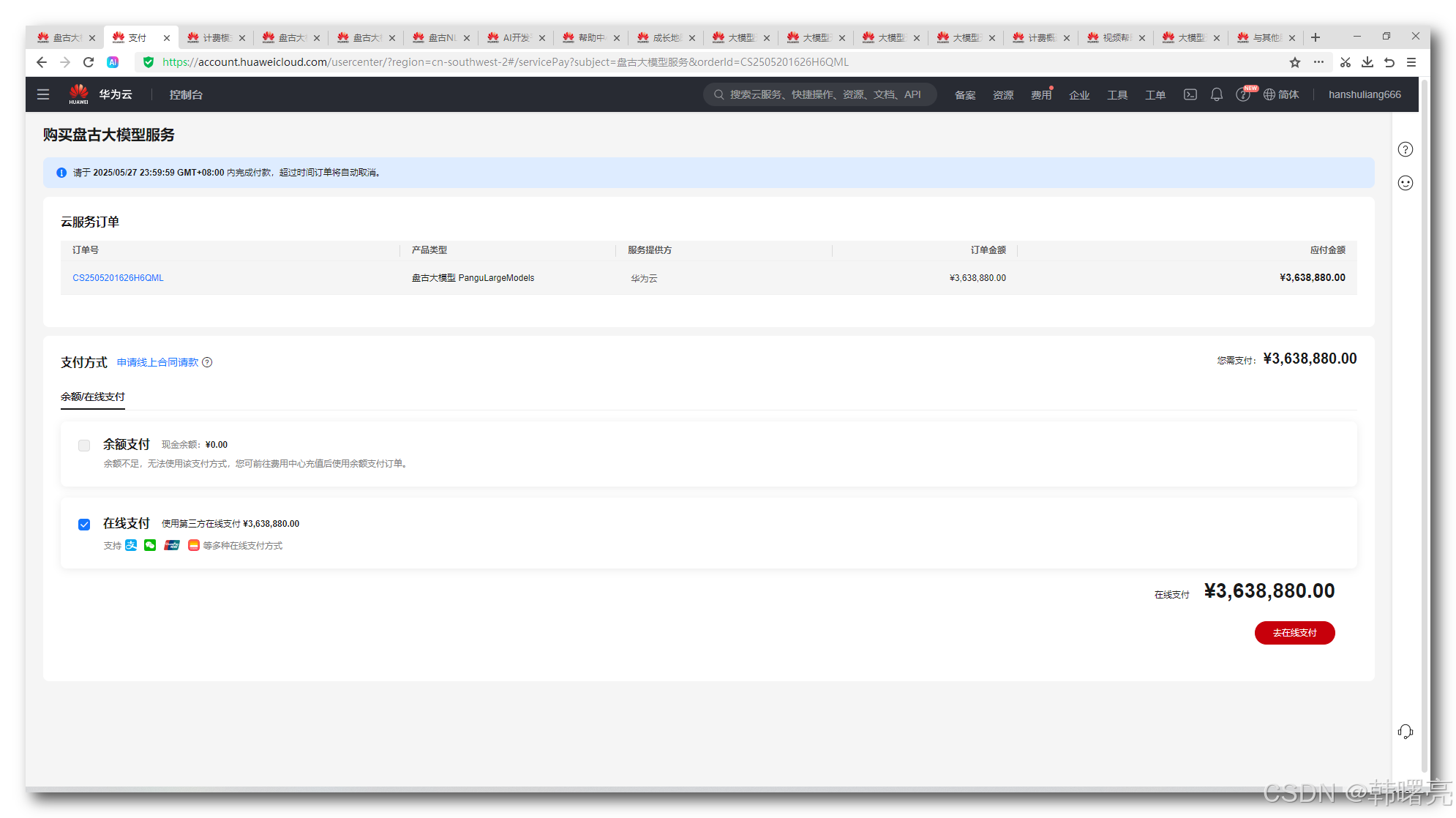Viewport: 1456px width, 818px height.
Task: Check the 余额支付 checkbox
Action: click(x=84, y=446)
